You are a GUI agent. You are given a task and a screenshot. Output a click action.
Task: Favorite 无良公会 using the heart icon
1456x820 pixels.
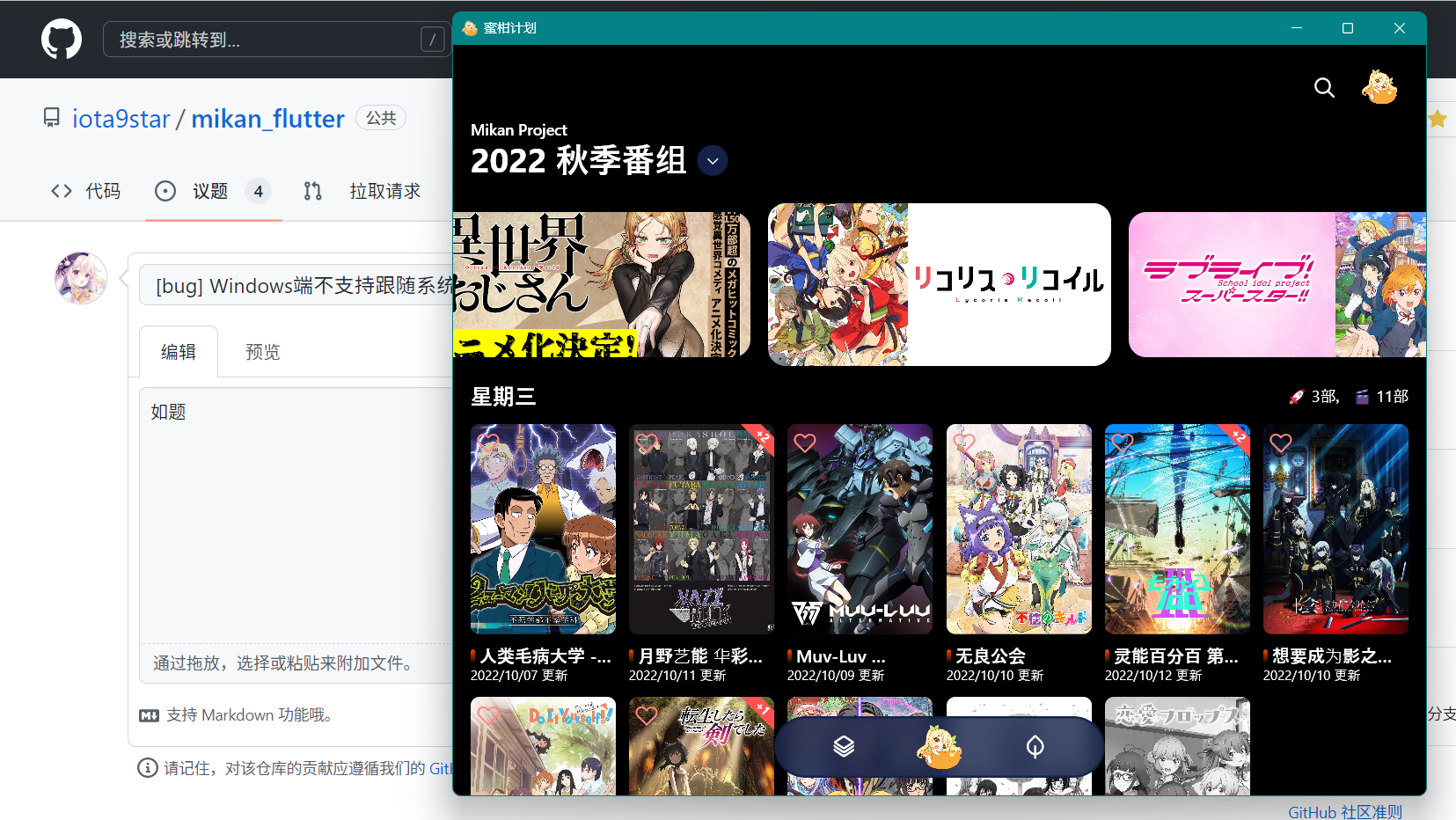pyautogui.click(x=964, y=443)
